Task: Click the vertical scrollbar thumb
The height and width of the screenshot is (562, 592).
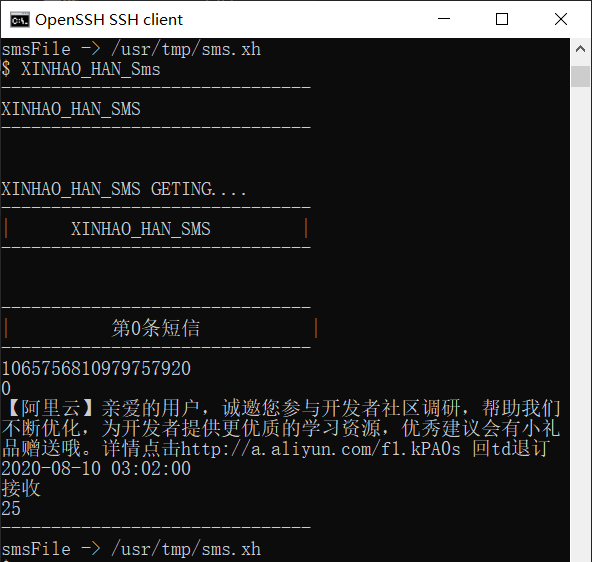Action: click(x=580, y=76)
